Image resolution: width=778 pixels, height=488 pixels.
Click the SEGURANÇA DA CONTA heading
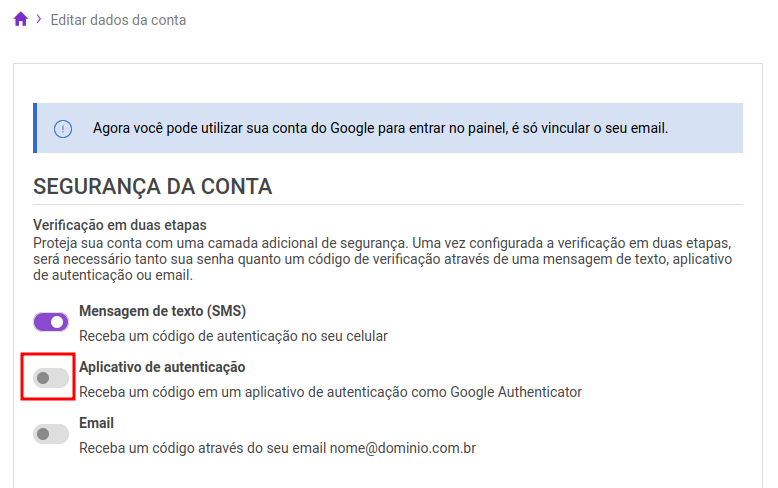[152, 186]
